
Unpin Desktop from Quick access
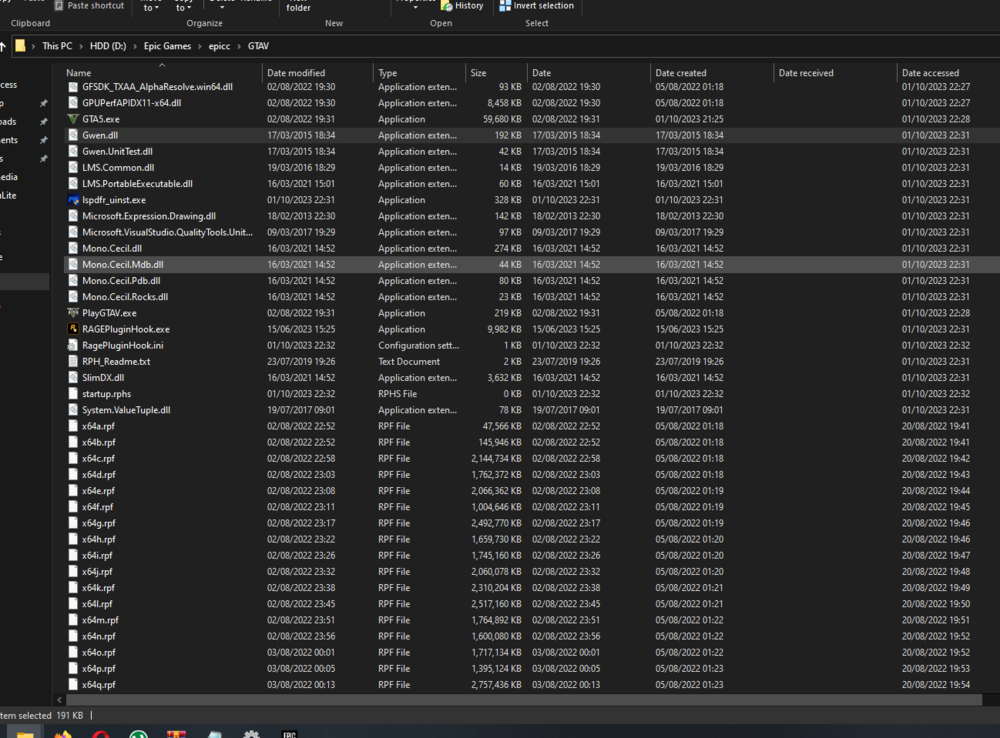click(x=43, y=103)
